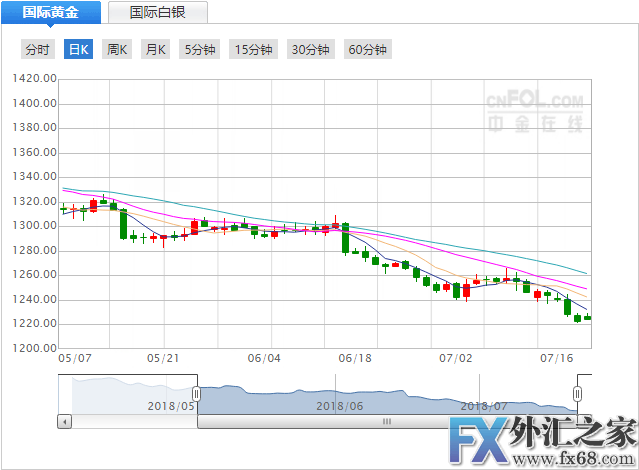Choose the 30分钟 interval

pos(310,49)
